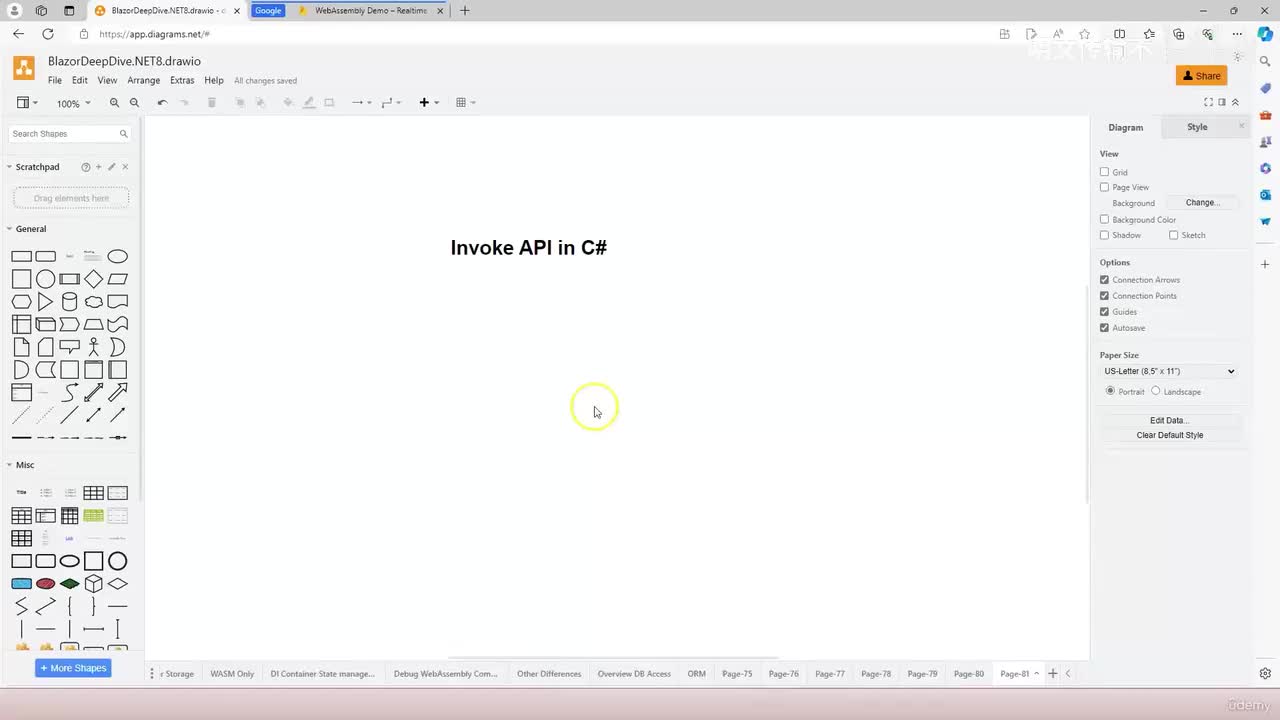The height and width of the screenshot is (720, 1280).
Task: Open the Extras menu
Action: coord(182,80)
